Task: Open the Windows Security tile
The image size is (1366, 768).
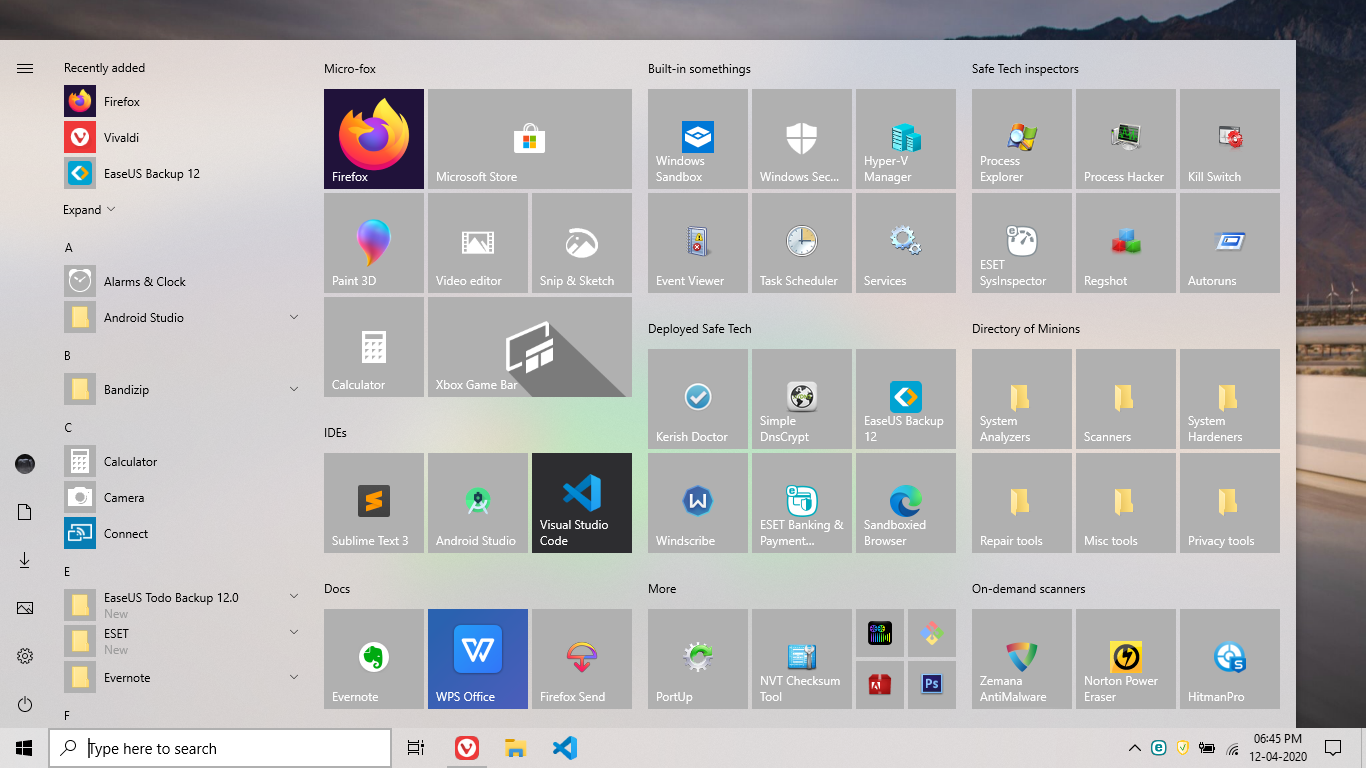Action: (x=802, y=139)
